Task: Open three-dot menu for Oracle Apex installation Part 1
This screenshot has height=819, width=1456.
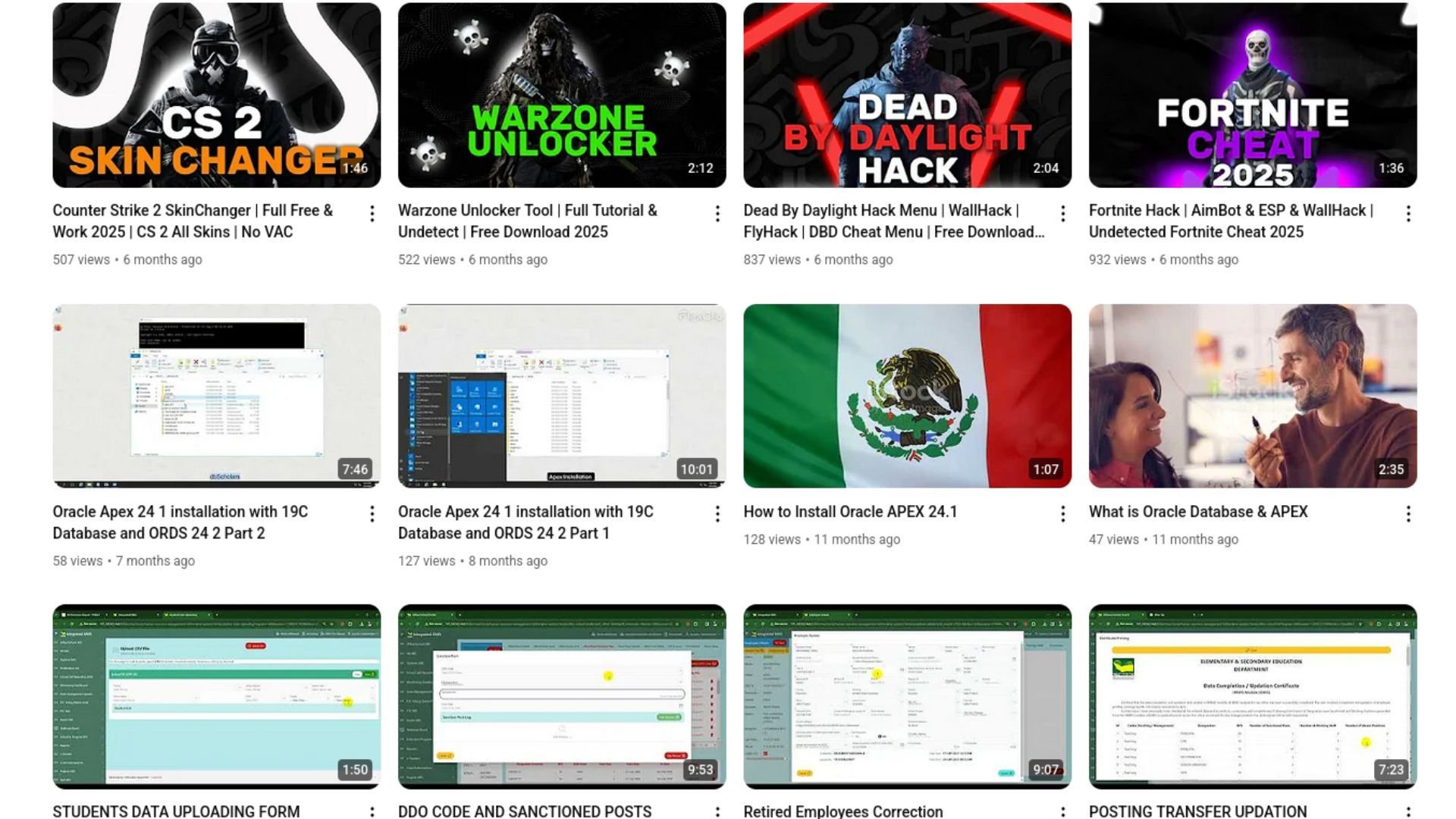Action: (x=717, y=514)
